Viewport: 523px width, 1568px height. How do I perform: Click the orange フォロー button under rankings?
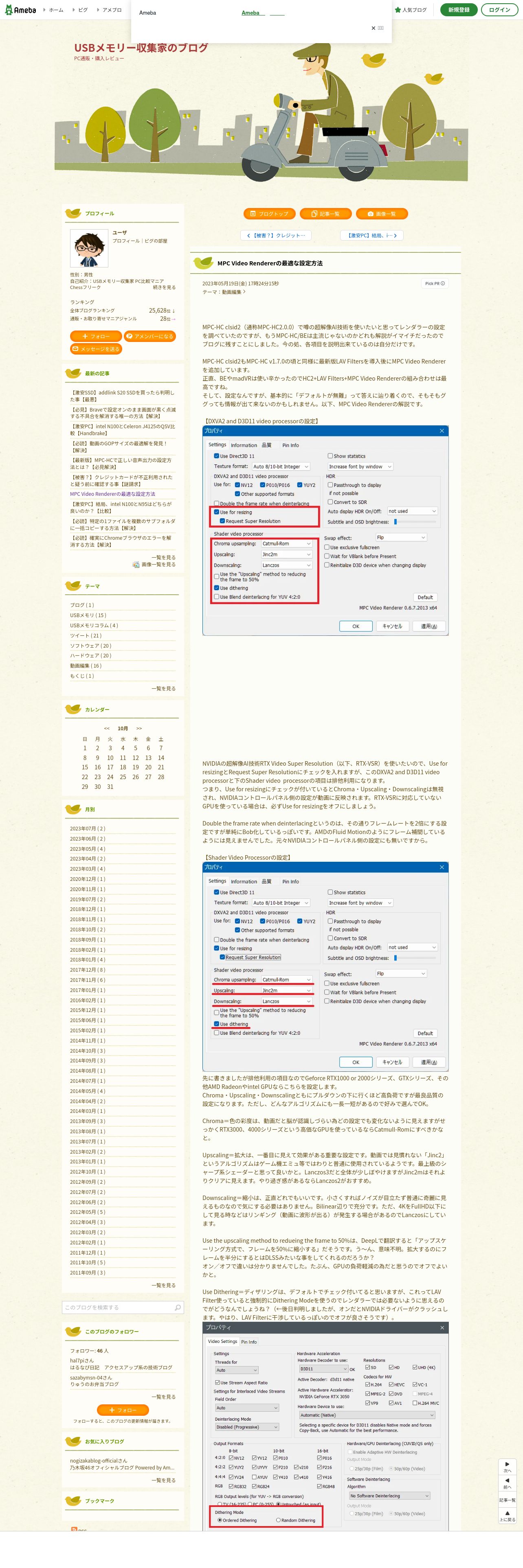coord(96,336)
